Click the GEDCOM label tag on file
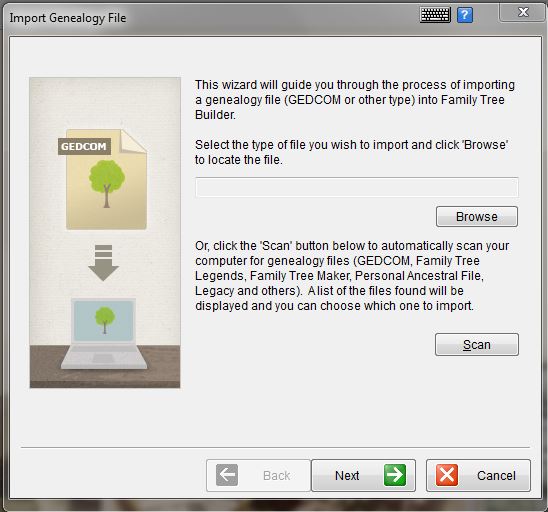 (84, 146)
